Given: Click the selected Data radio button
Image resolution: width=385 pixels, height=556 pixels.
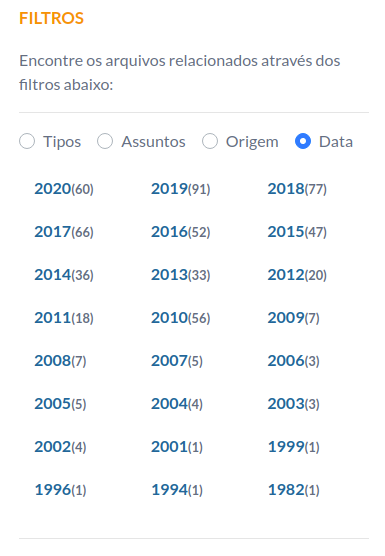Looking at the screenshot, I should pyautogui.click(x=303, y=141).
